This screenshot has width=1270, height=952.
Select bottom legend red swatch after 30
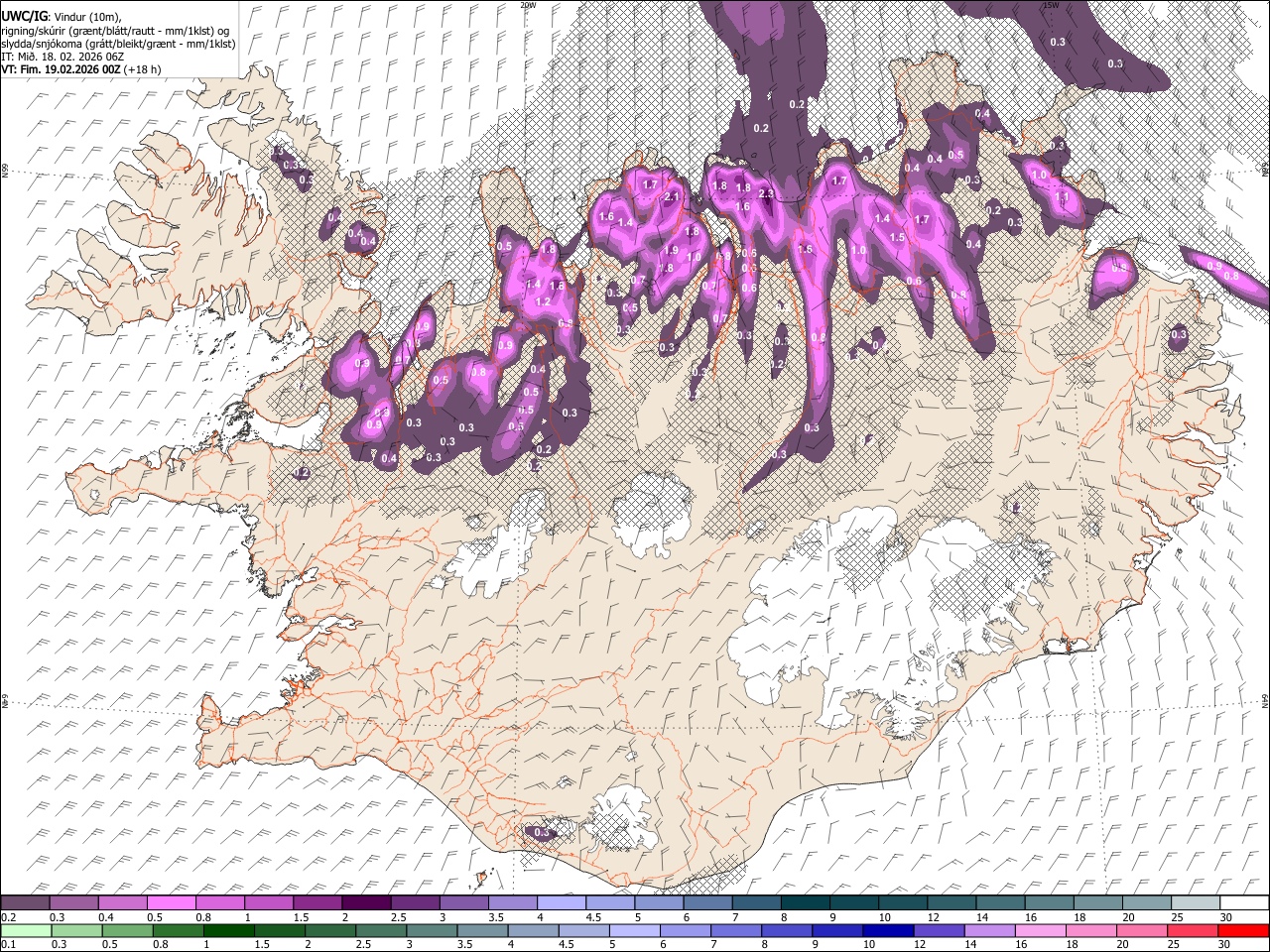click(1244, 930)
